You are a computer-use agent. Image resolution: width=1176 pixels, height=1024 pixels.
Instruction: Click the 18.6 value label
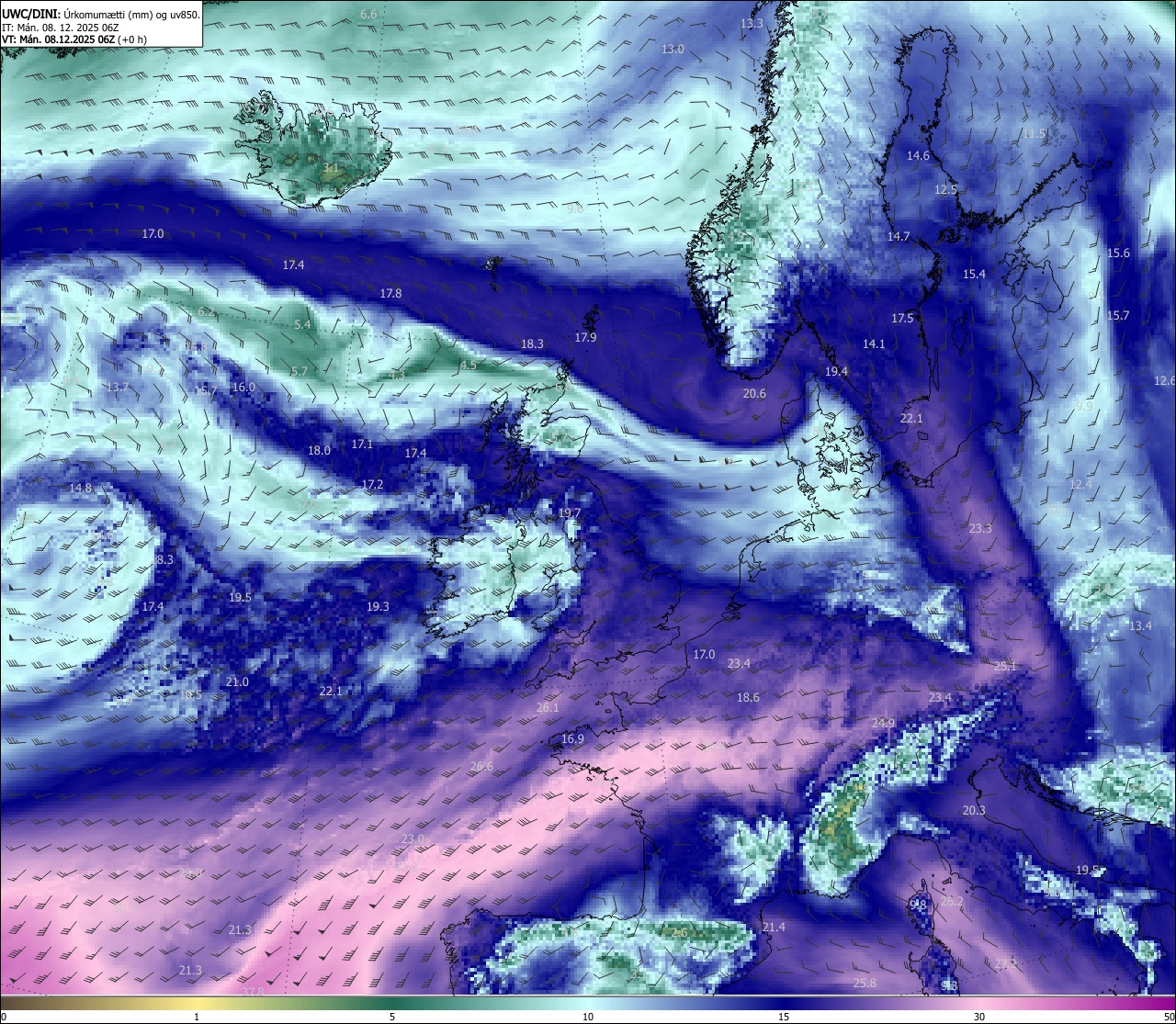coord(748,697)
